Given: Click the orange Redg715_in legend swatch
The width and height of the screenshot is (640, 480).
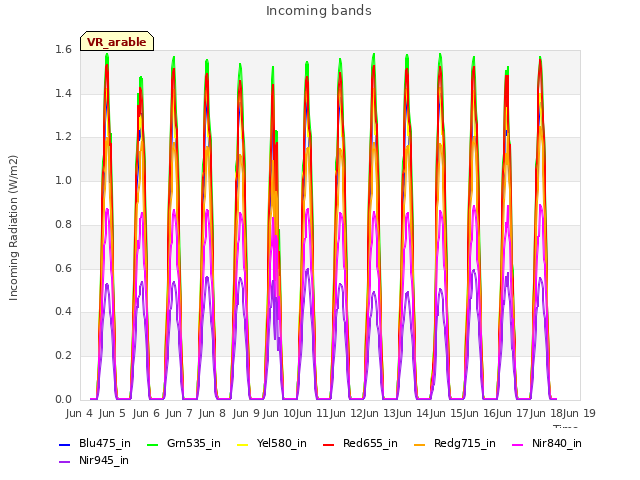Looking at the screenshot, I should 419,444.
